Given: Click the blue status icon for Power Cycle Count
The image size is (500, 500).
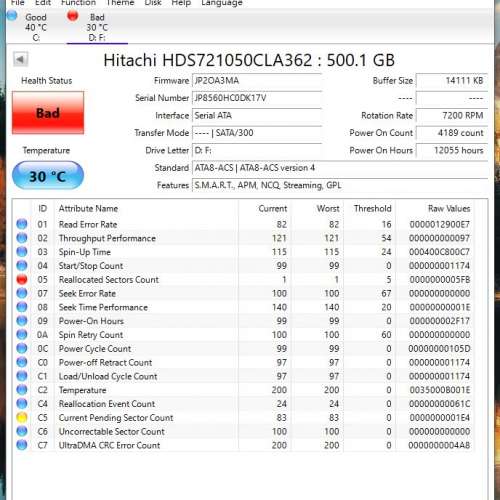Looking at the screenshot, I should [22, 348].
